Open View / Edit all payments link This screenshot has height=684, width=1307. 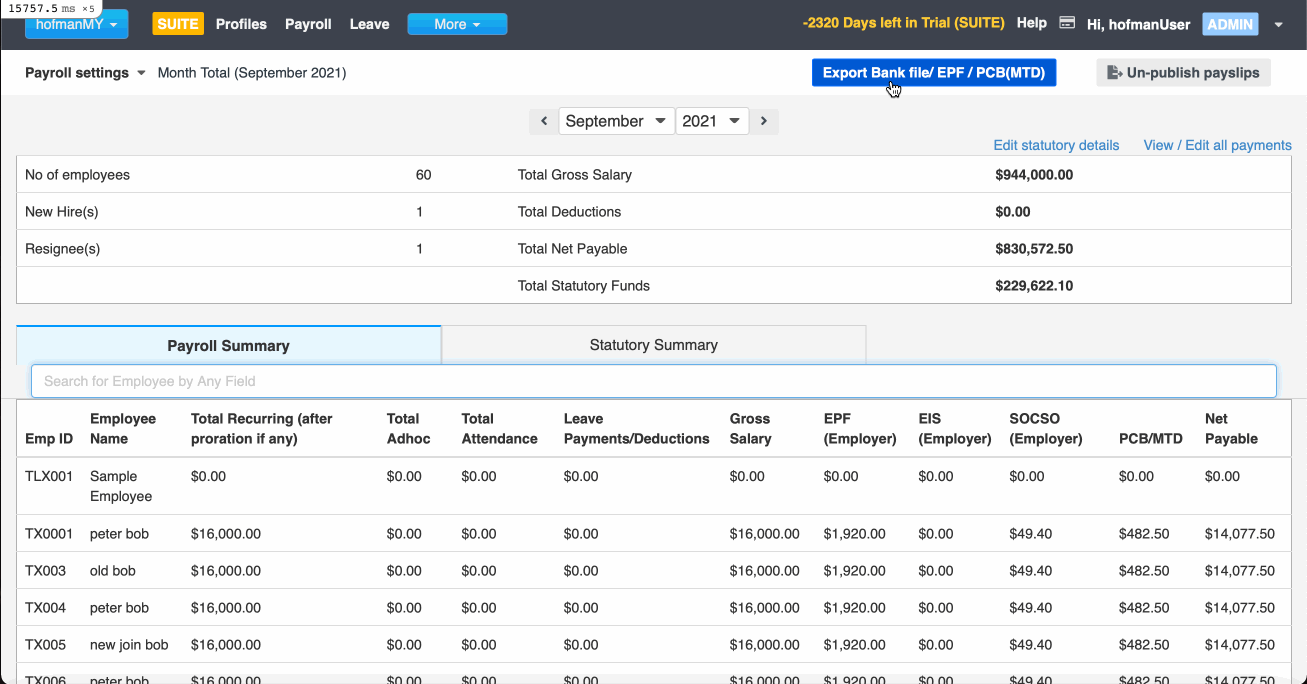(x=1217, y=145)
